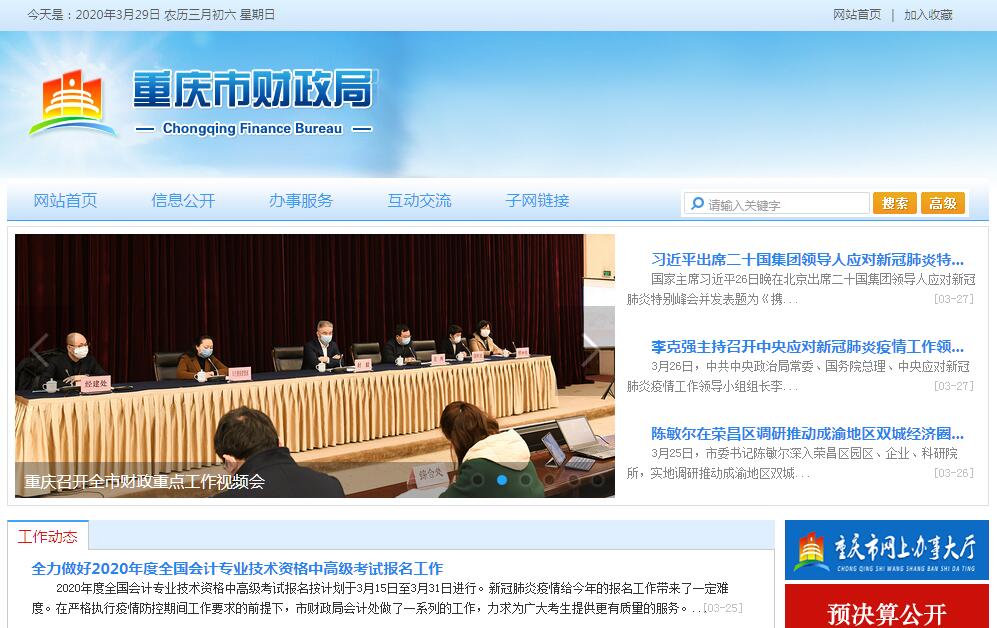Open the 子网链接 navigation menu
Screen dimensions: 997x628
click(537, 201)
